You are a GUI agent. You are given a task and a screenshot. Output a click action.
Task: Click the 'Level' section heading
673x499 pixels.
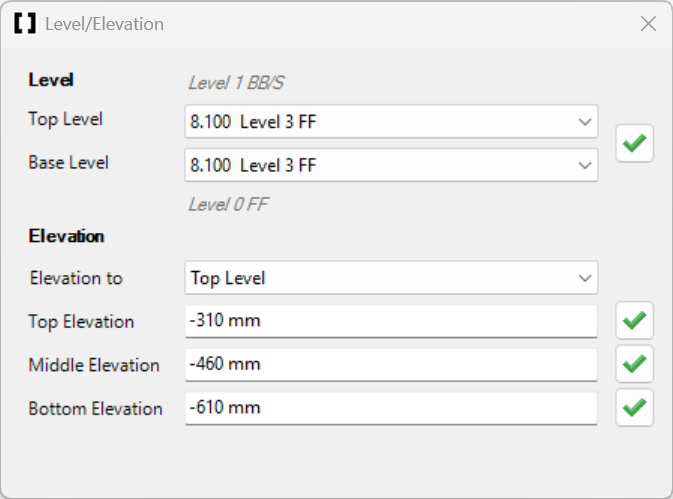click(51, 80)
